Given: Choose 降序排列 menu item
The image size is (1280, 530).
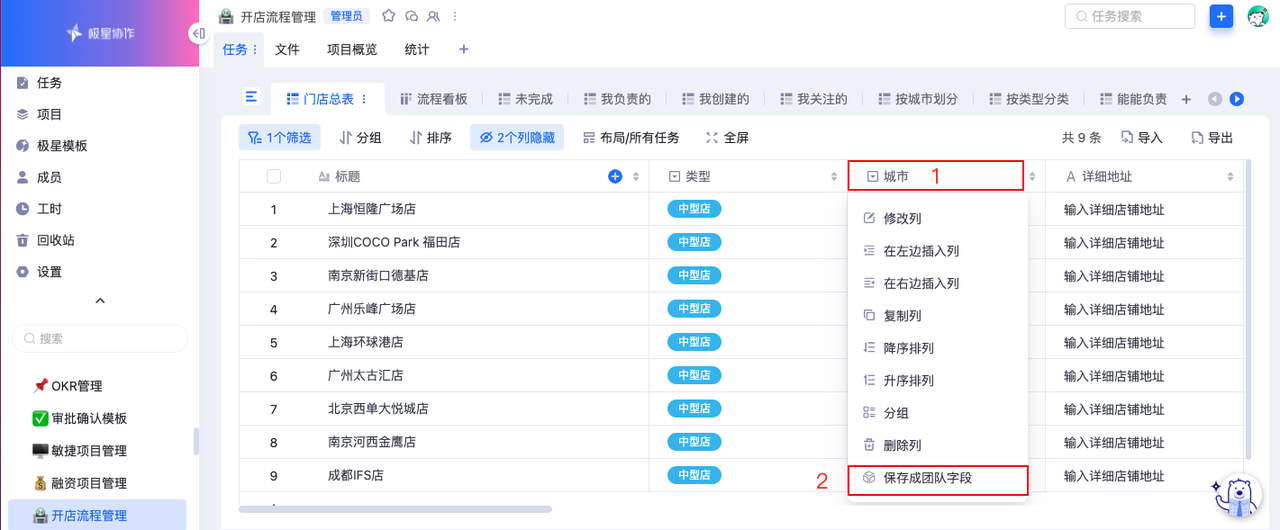Looking at the screenshot, I should 938,348.
